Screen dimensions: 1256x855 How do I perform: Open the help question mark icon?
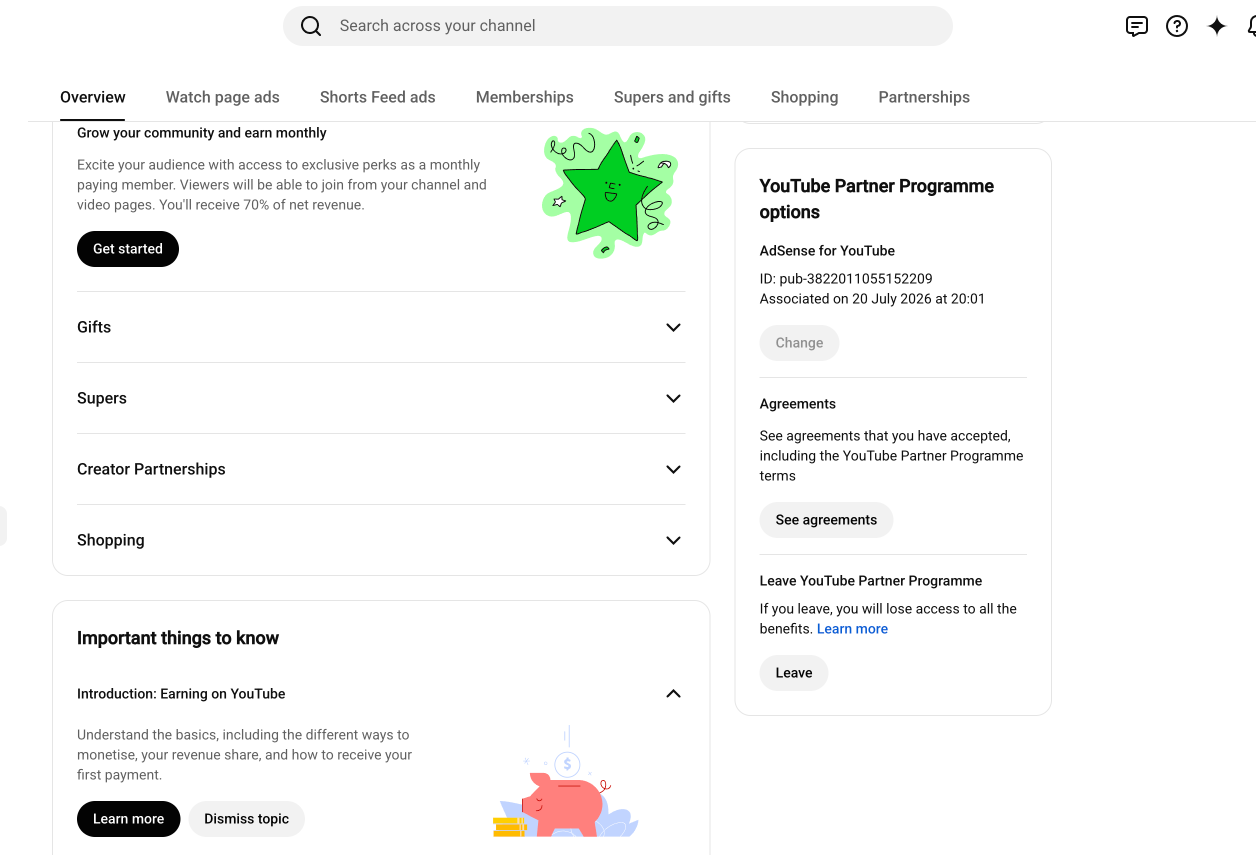(1177, 27)
